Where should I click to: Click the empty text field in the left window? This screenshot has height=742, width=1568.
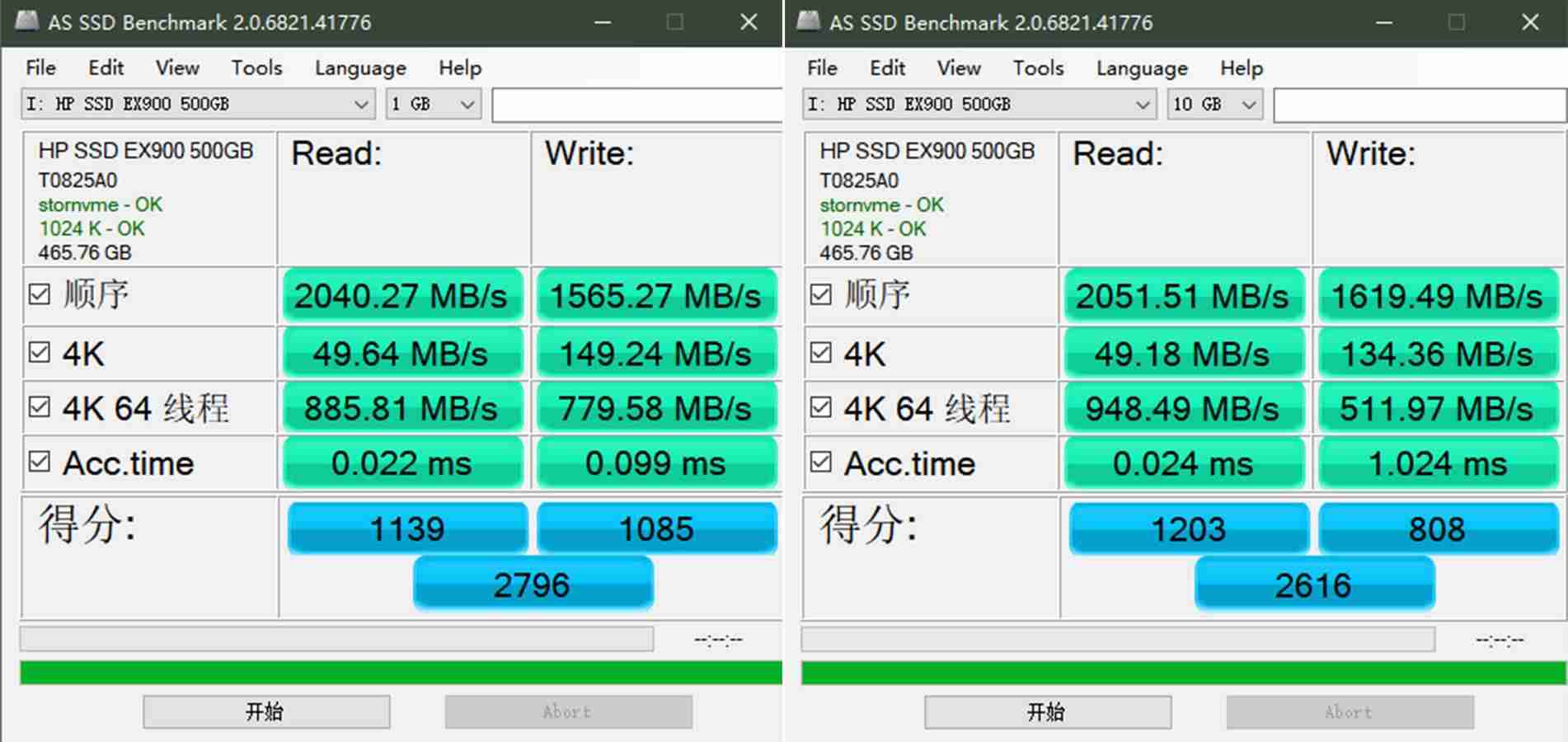coord(636,105)
